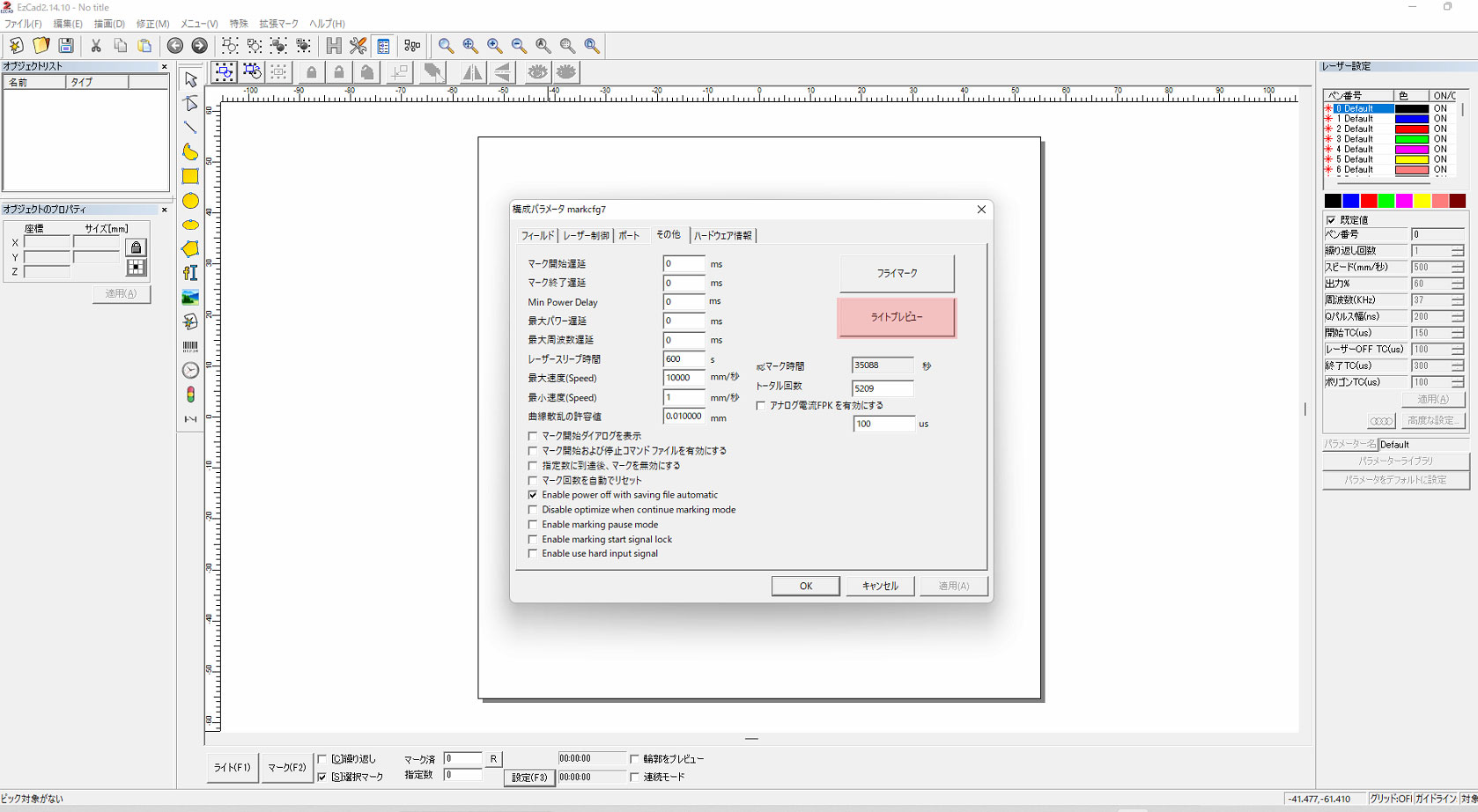Click the pink ライトプレビュー button
Image resolution: width=1478 pixels, height=812 pixels.
tap(897, 317)
